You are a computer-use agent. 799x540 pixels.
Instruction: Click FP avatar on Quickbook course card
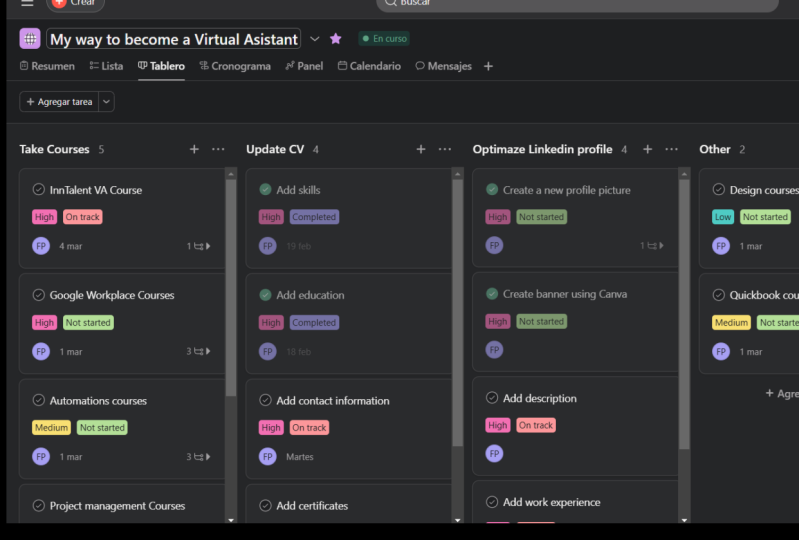(721, 352)
